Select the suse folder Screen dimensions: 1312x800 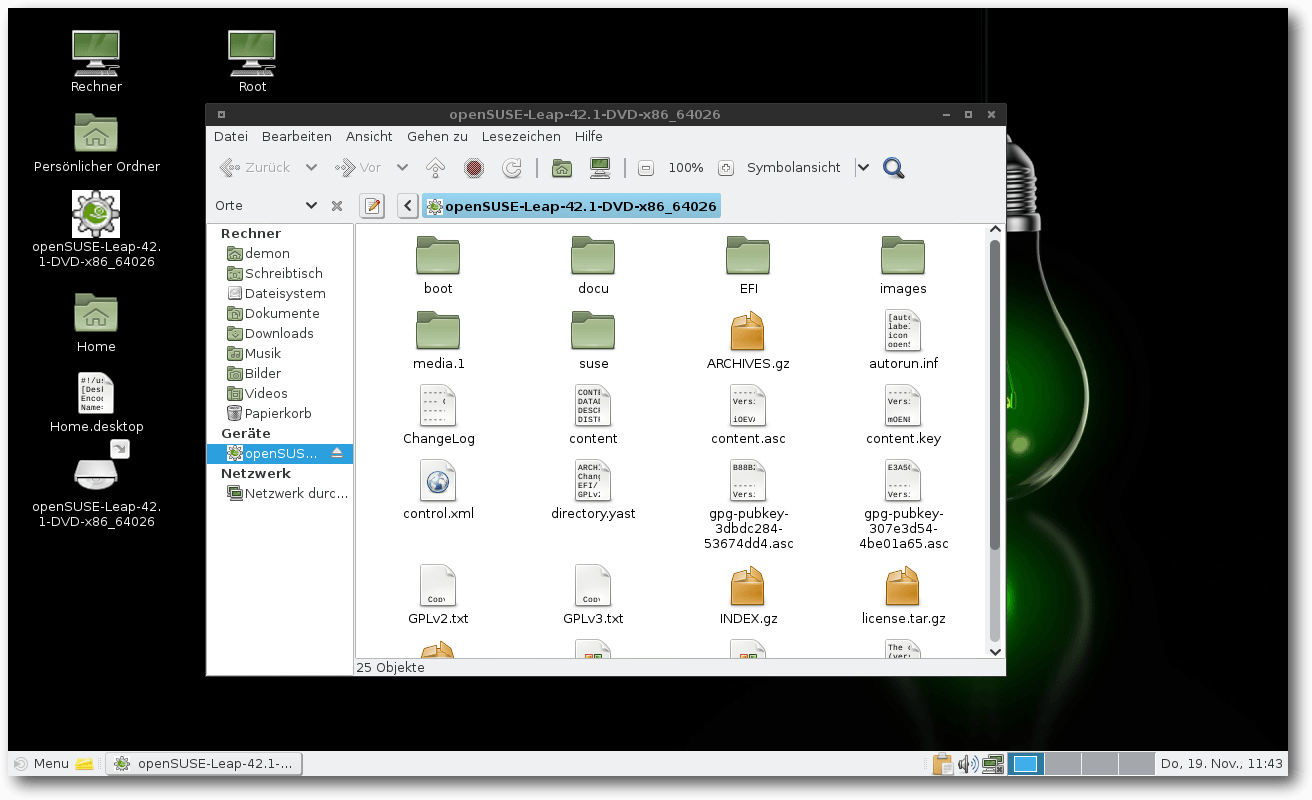(593, 341)
